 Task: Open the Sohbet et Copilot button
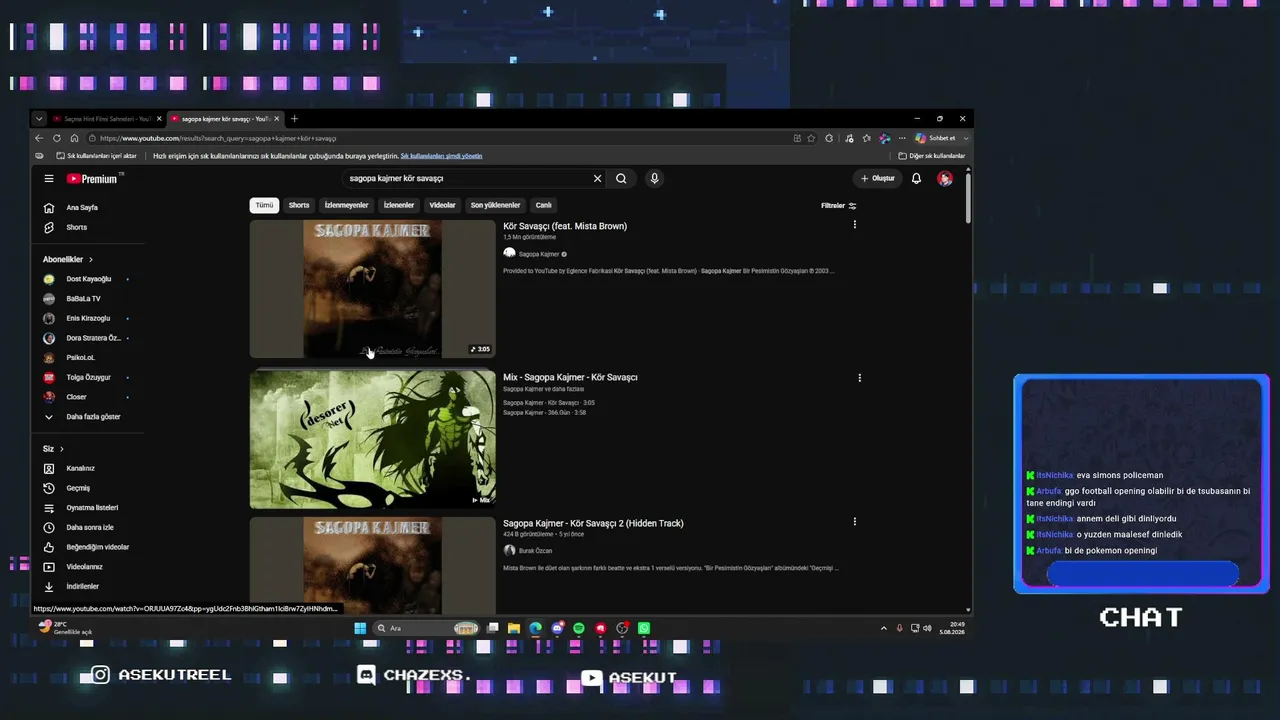pos(936,138)
